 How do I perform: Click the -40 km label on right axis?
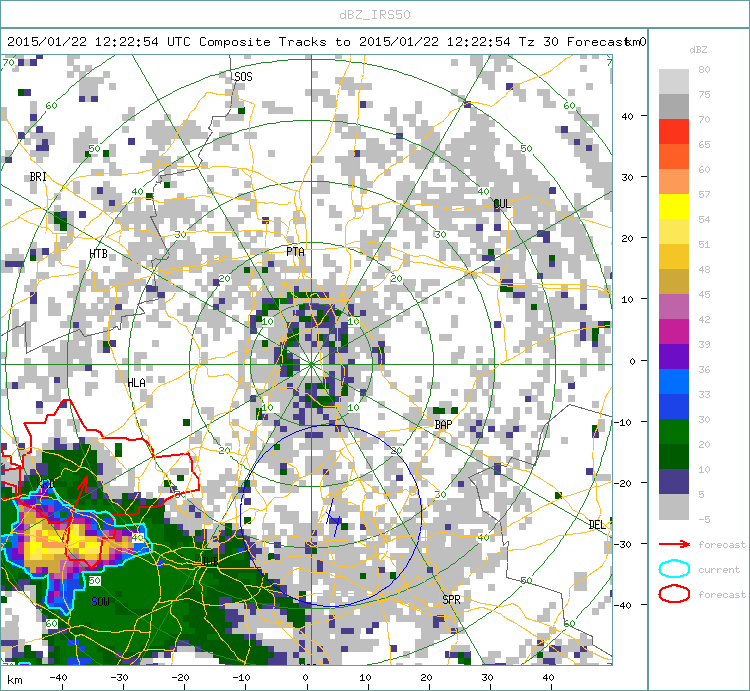623,605
